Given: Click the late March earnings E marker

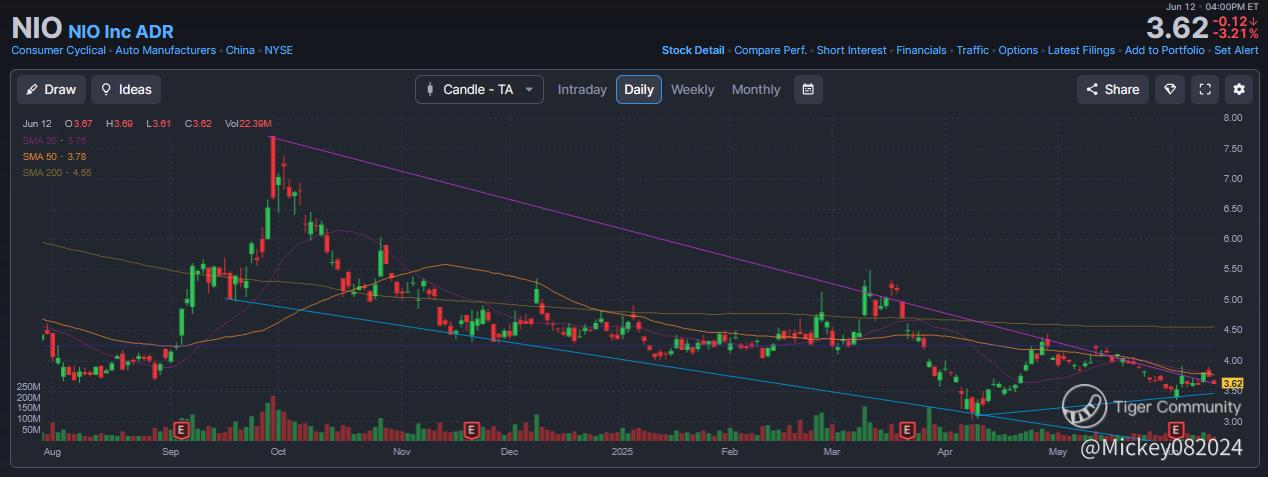Looking at the screenshot, I should click(x=907, y=429).
